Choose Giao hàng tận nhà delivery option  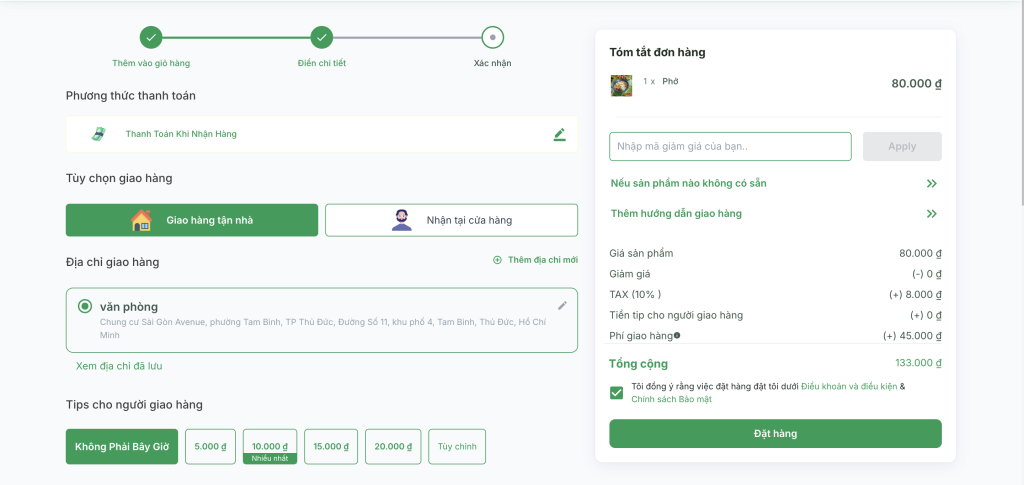(x=192, y=220)
